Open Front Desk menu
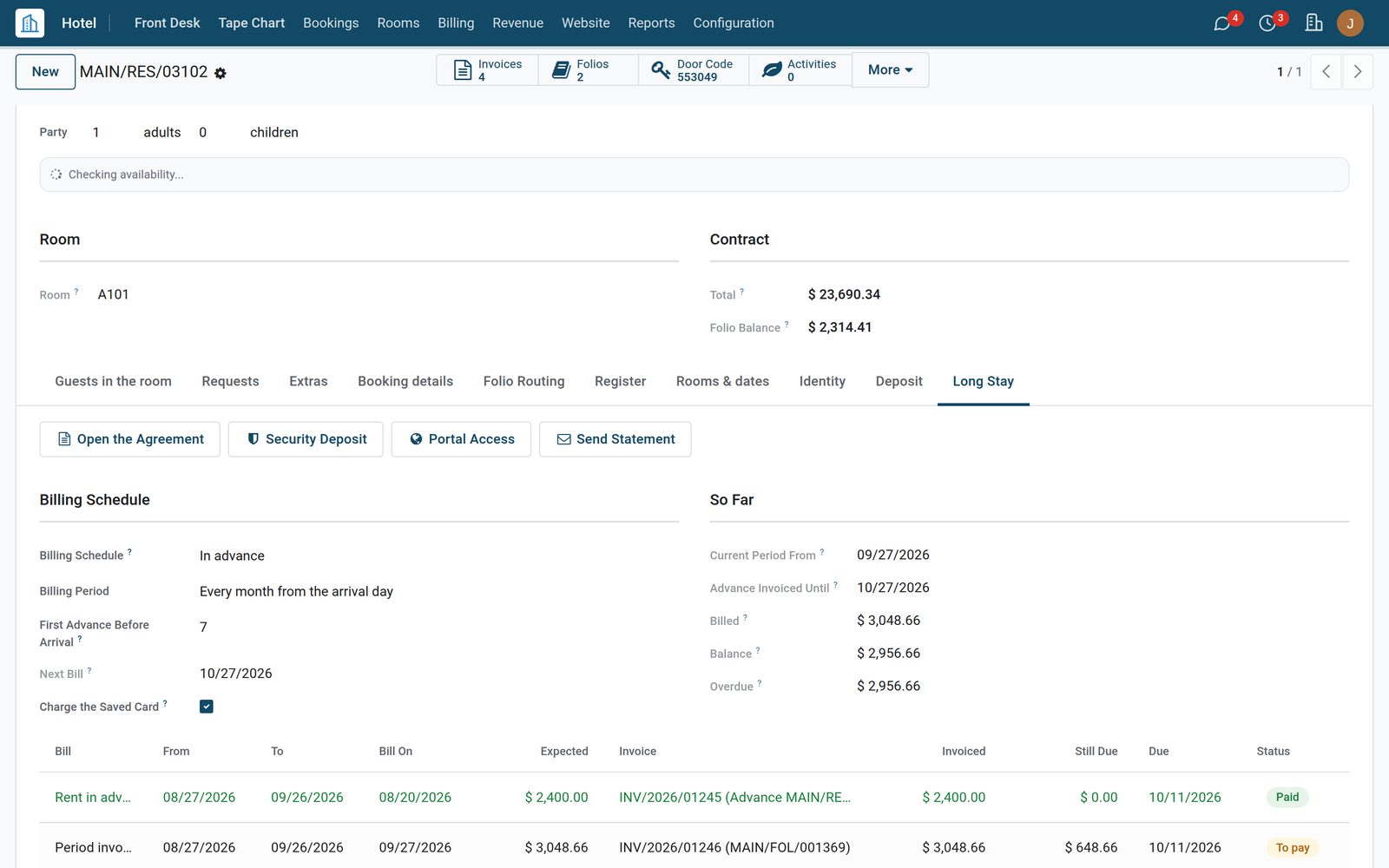This screenshot has width=1389, height=868. (x=167, y=23)
